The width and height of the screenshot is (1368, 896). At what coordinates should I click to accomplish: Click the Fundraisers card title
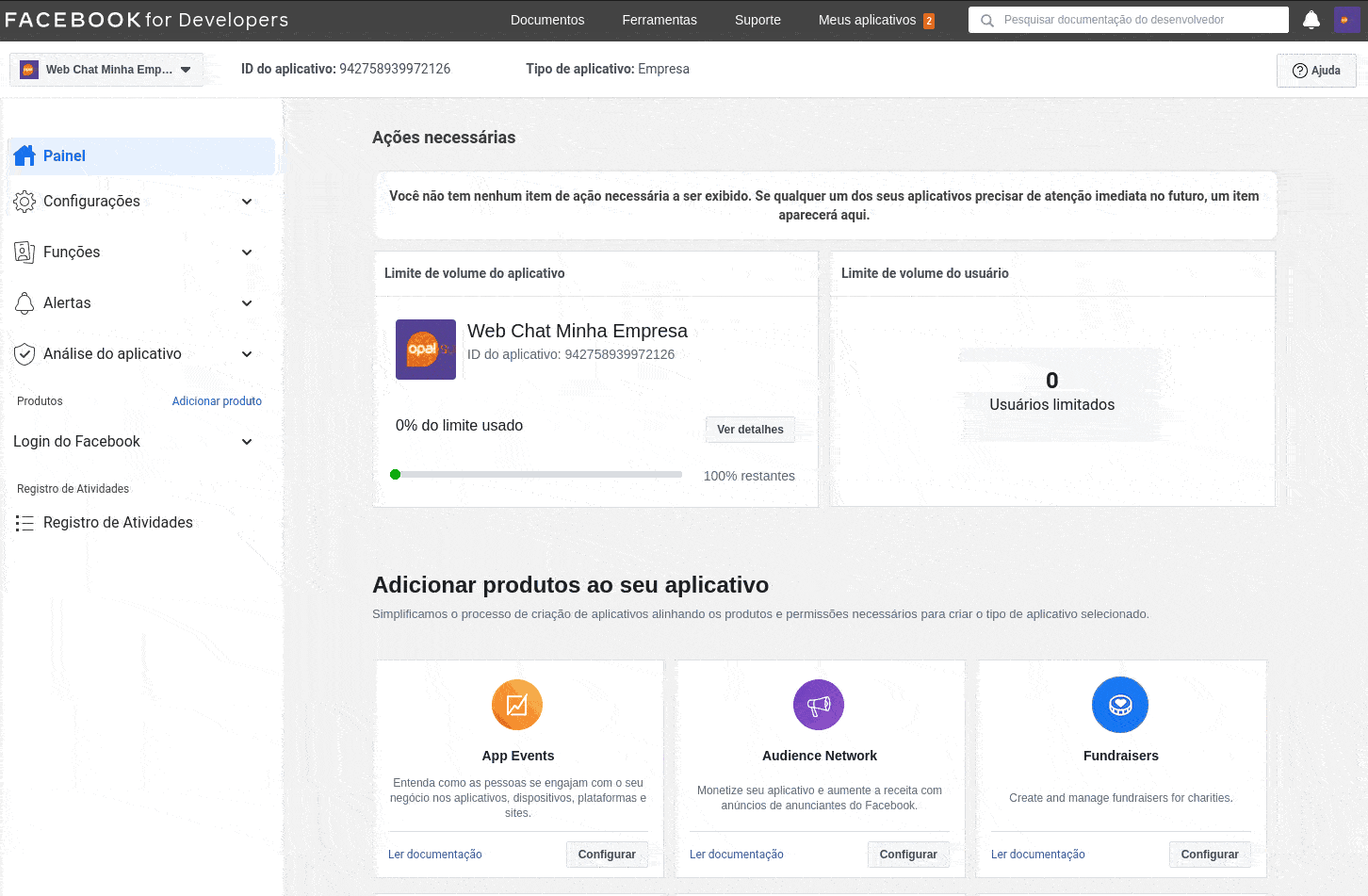point(1121,756)
